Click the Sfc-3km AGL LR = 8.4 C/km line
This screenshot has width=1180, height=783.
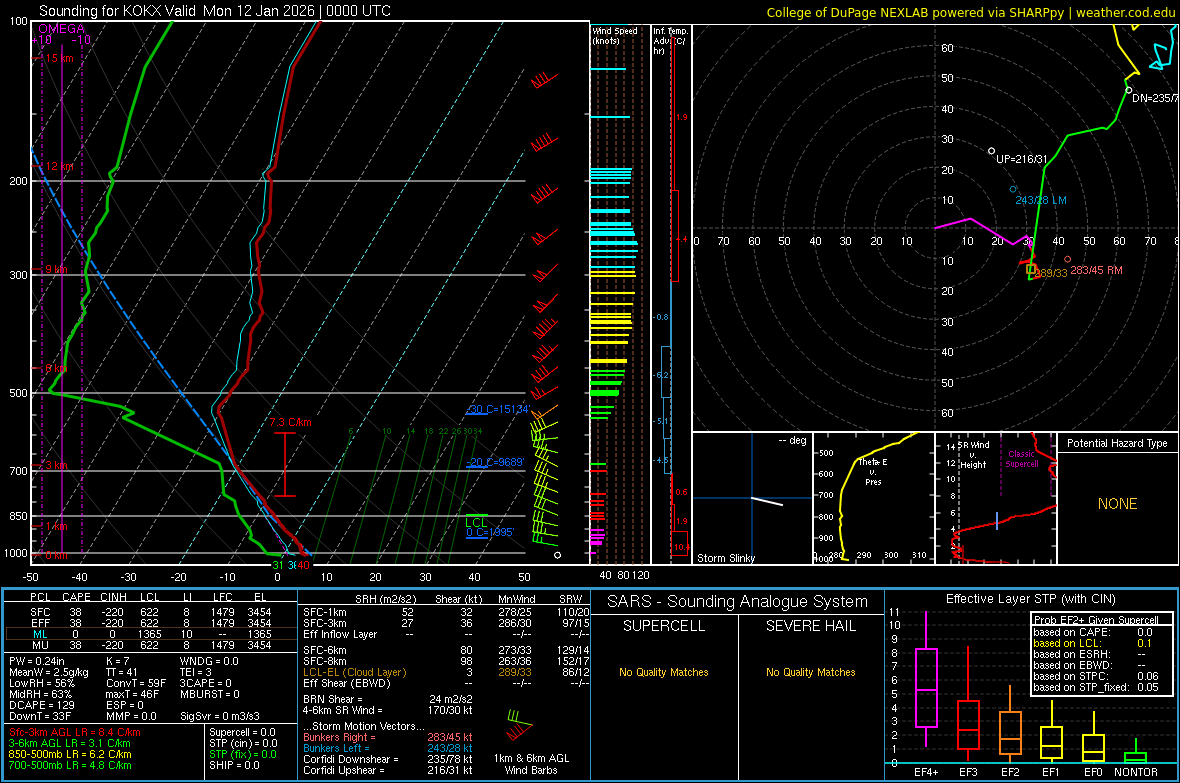pos(75,732)
